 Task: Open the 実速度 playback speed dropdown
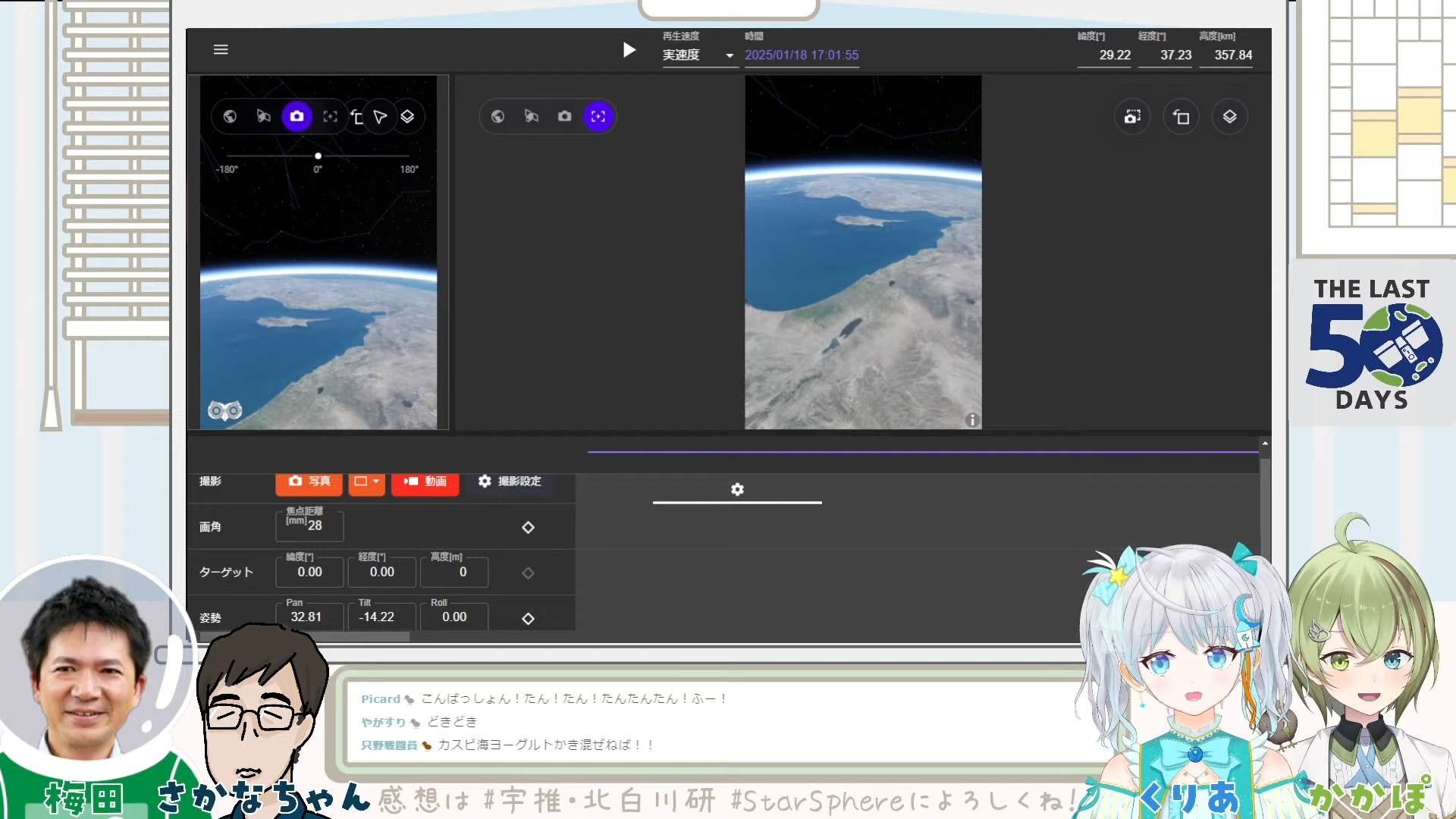(x=698, y=55)
